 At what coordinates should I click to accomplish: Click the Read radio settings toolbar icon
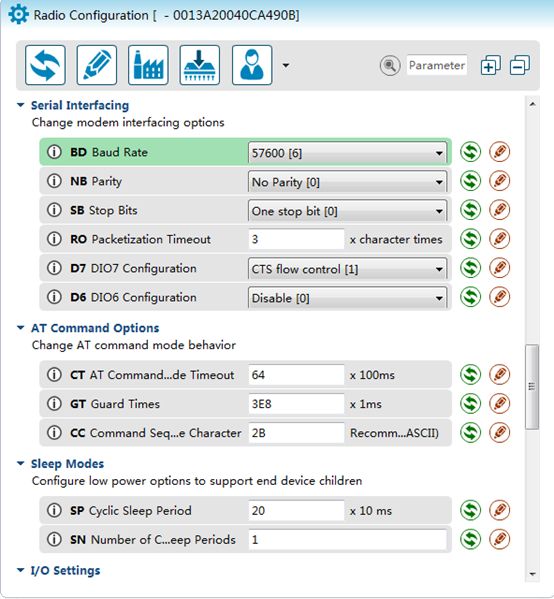[45, 65]
